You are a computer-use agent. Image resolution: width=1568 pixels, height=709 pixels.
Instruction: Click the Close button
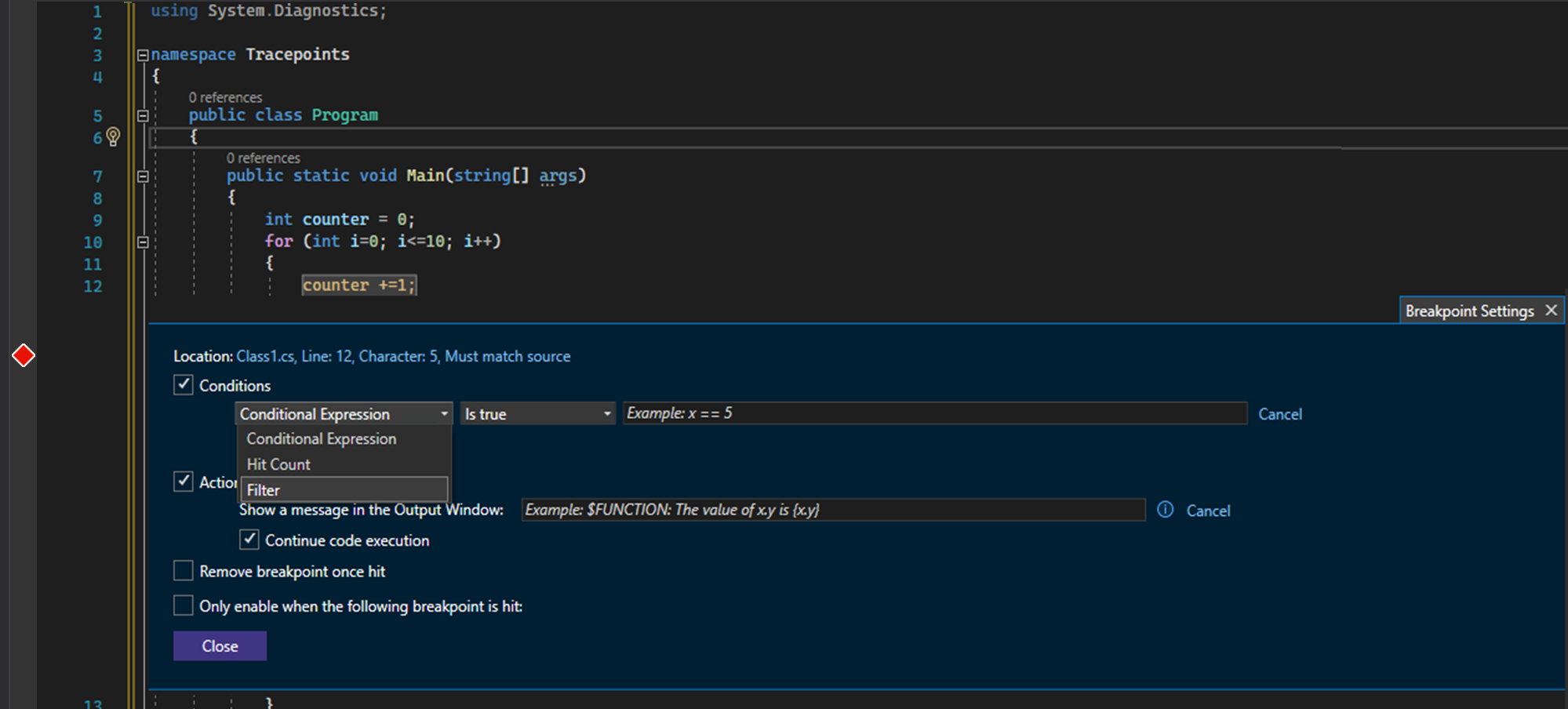coord(220,645)
